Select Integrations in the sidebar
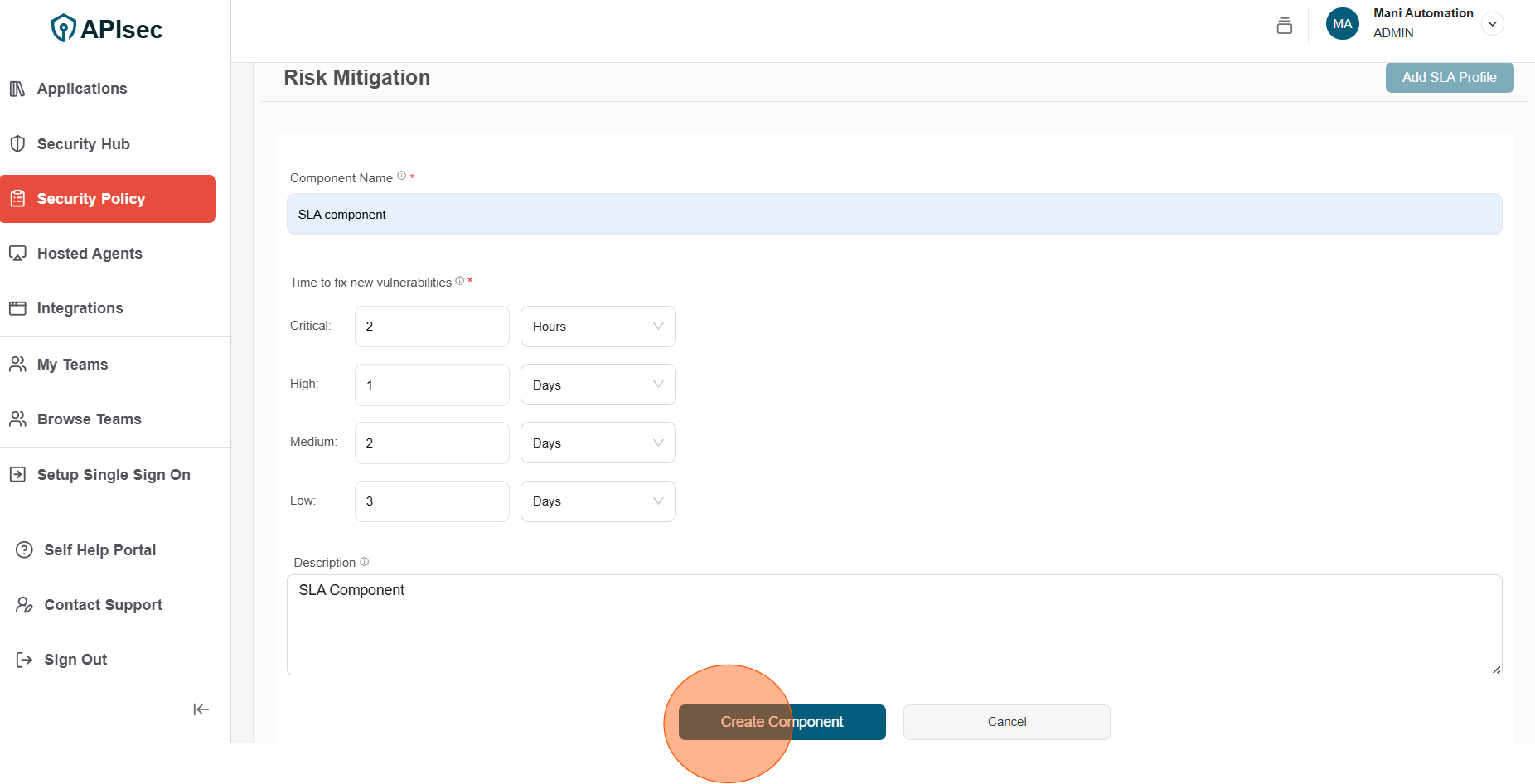This screenshot has height=784, width=1535. point(80,308)
